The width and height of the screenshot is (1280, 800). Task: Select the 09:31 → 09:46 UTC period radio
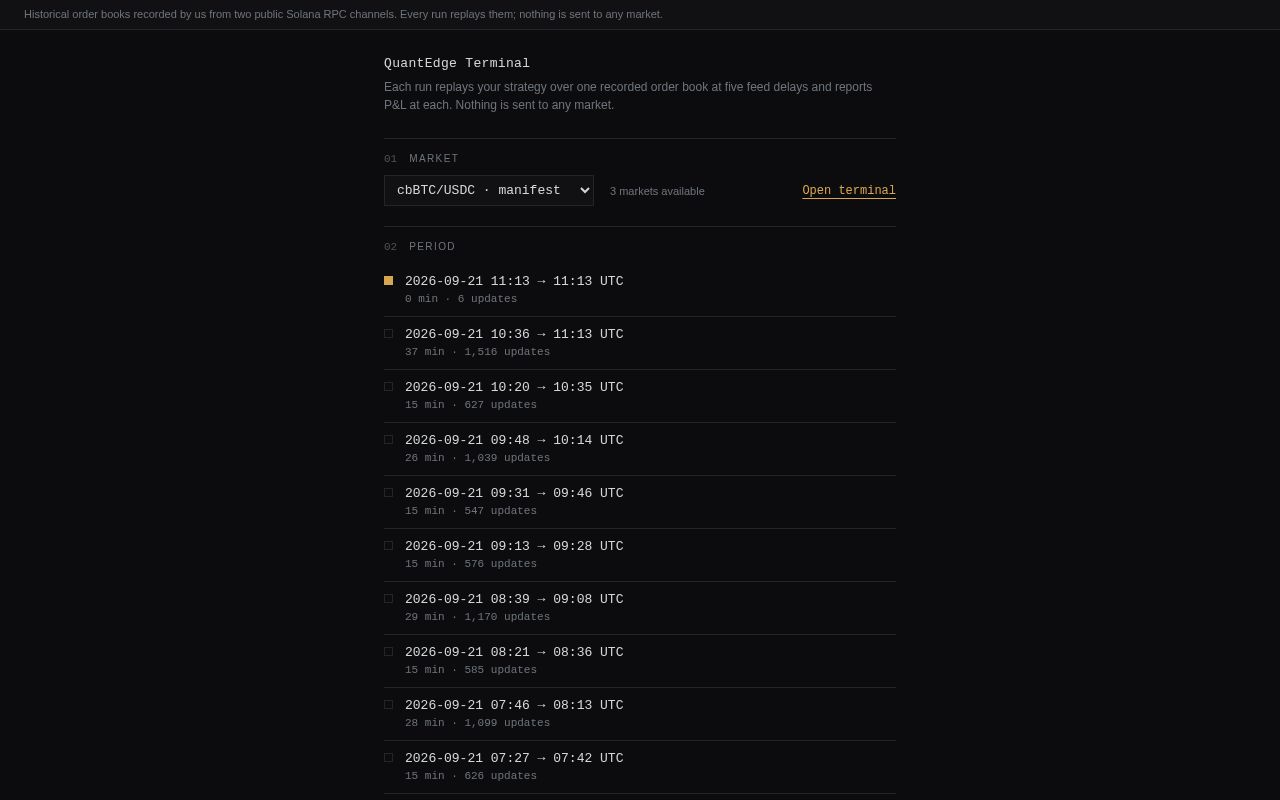388,493
